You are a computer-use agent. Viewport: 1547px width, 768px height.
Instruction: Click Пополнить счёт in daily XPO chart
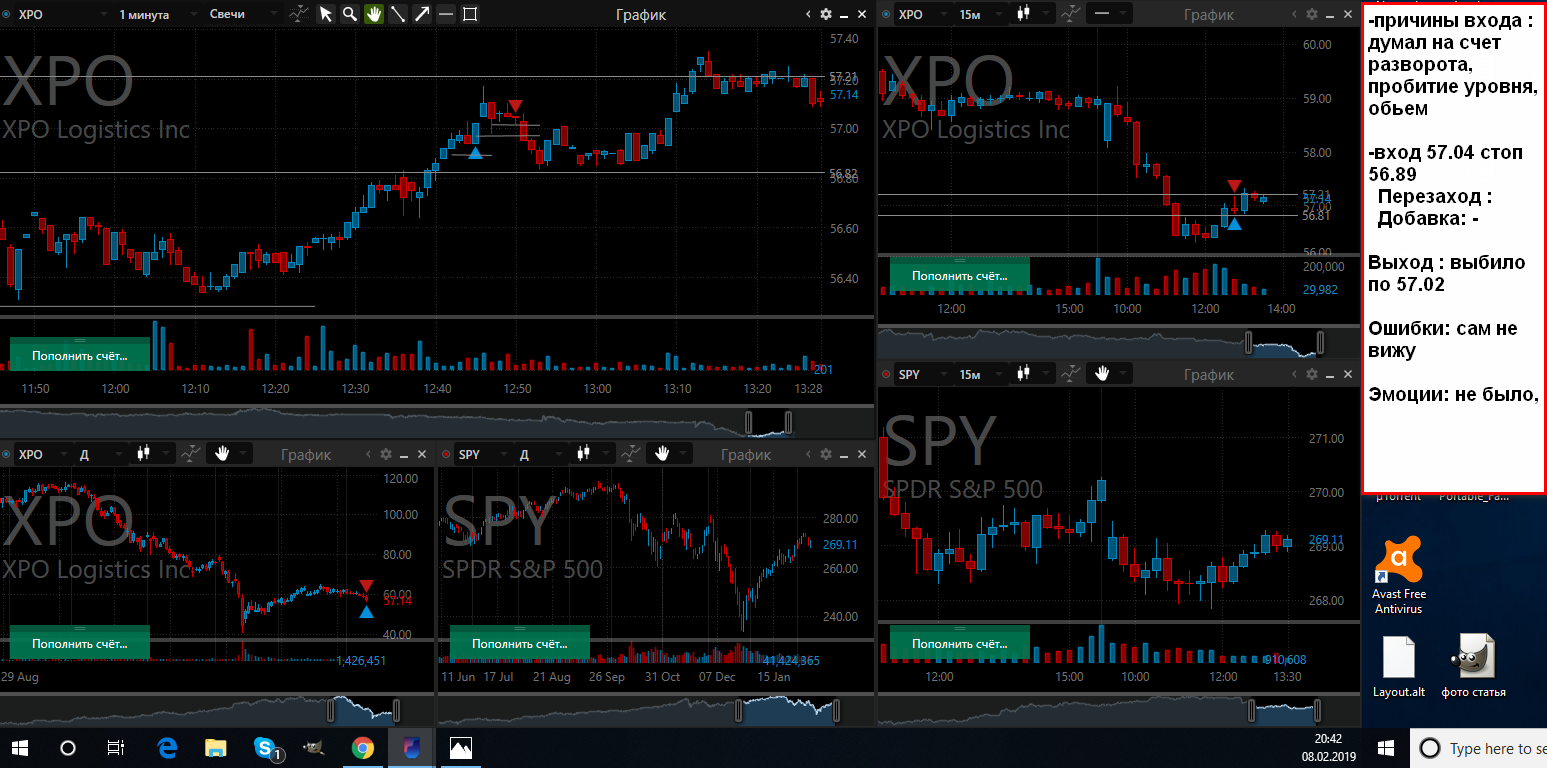coord(79,643)
